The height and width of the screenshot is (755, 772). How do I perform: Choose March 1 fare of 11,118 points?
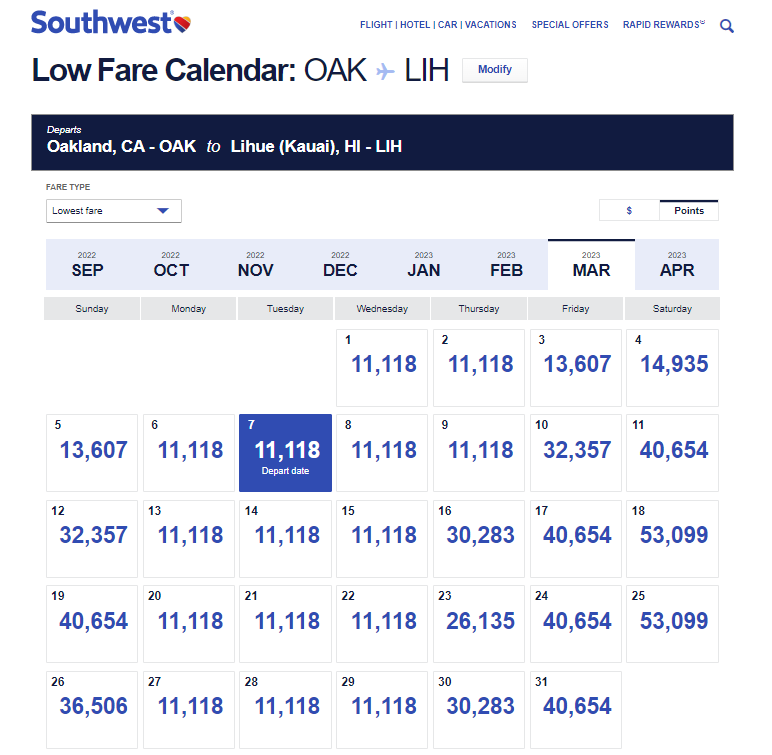click(382, 368)
